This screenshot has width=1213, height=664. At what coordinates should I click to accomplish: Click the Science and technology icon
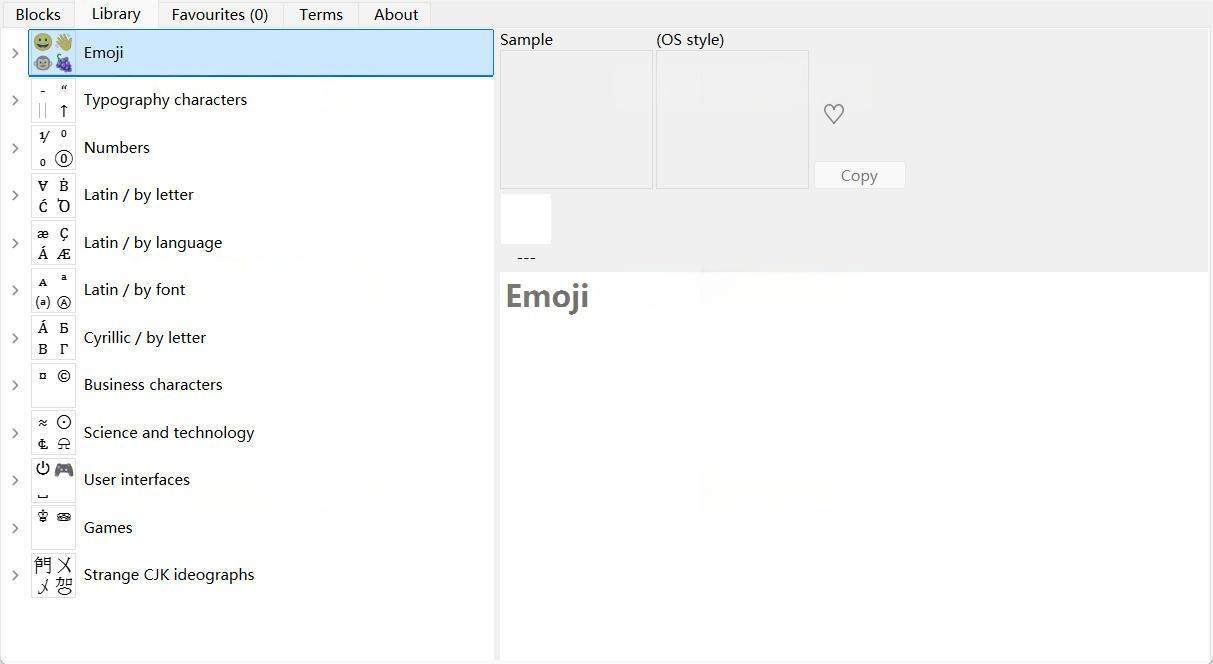pos(53,433)
